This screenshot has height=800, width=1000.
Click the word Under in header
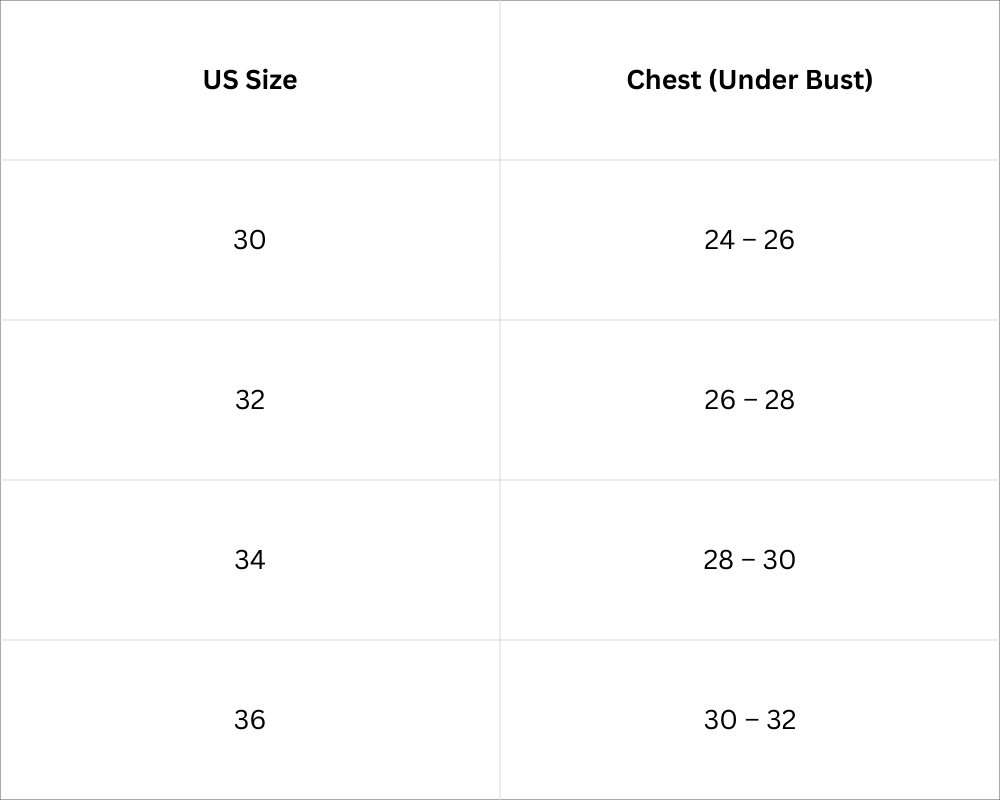pos(755,80)
